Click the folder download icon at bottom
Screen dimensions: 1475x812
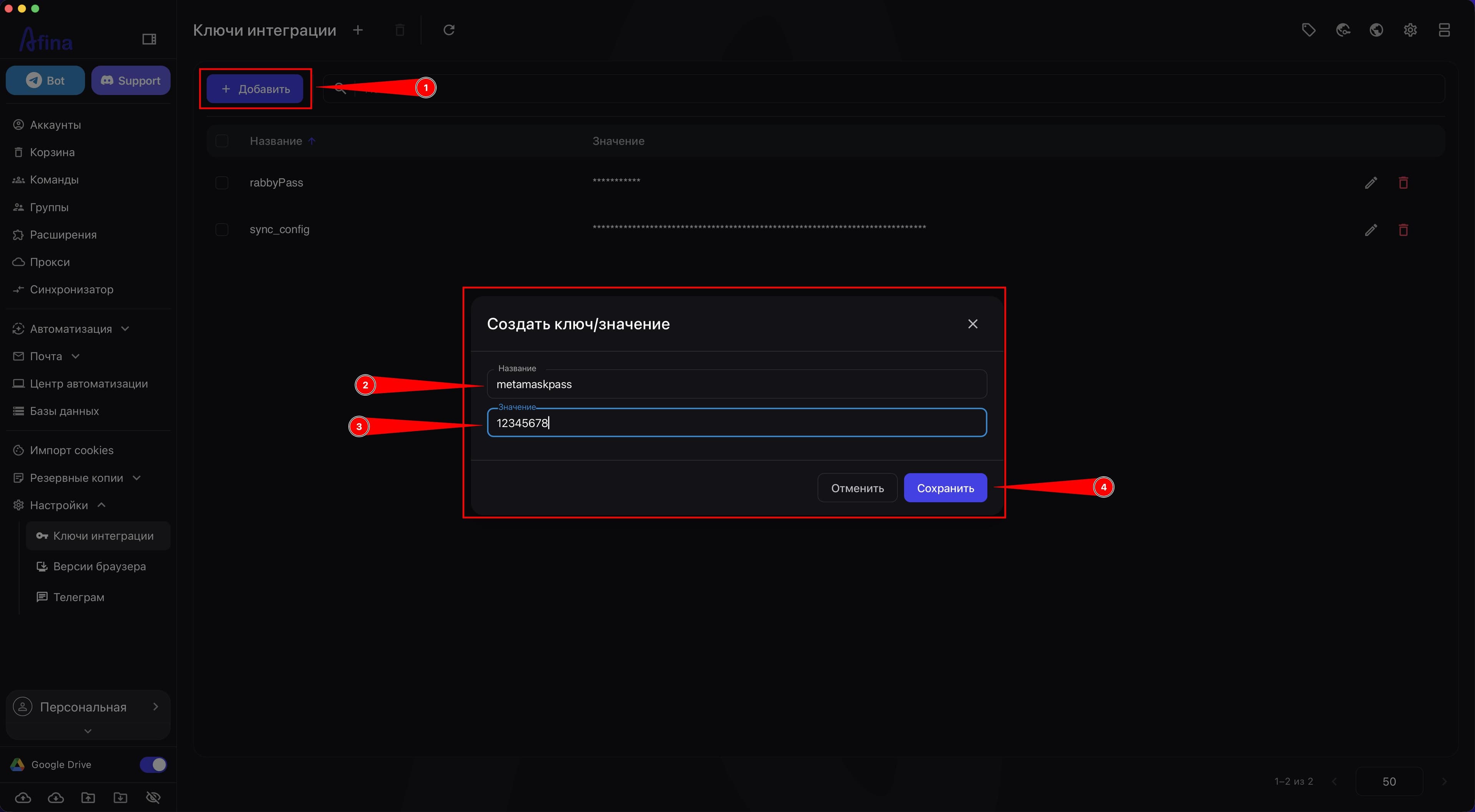click(x=120, y=797)
